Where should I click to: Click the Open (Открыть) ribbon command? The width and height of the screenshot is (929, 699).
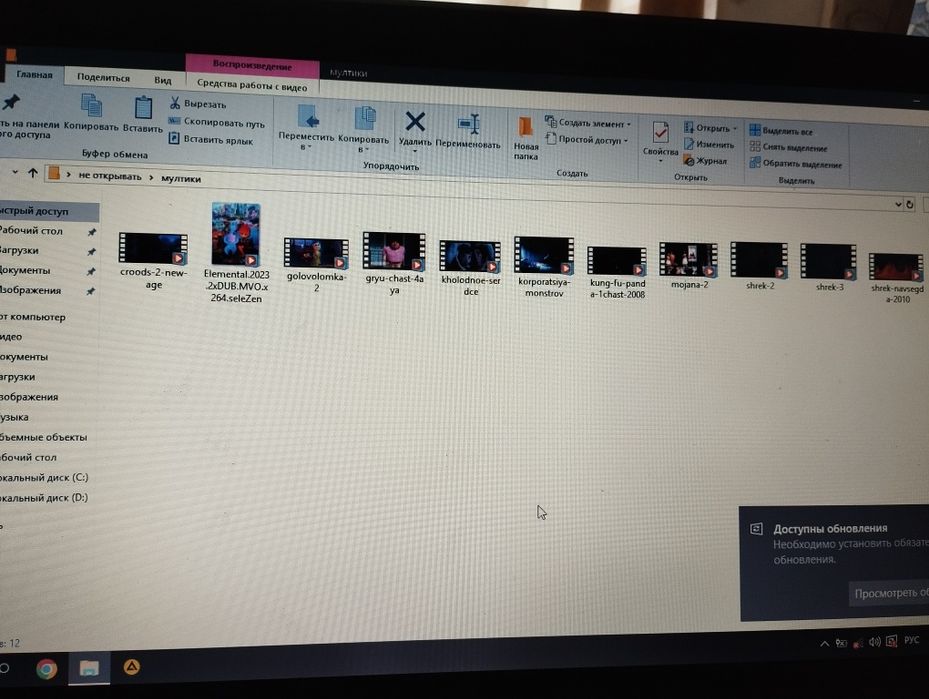[710, 127]
